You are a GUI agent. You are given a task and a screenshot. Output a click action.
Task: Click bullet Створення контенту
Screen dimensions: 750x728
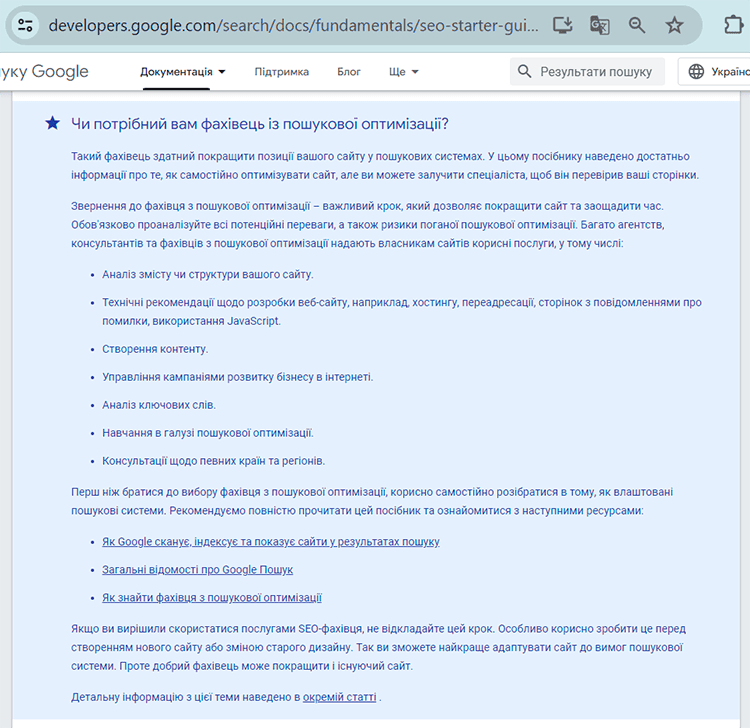pos(155,349)
